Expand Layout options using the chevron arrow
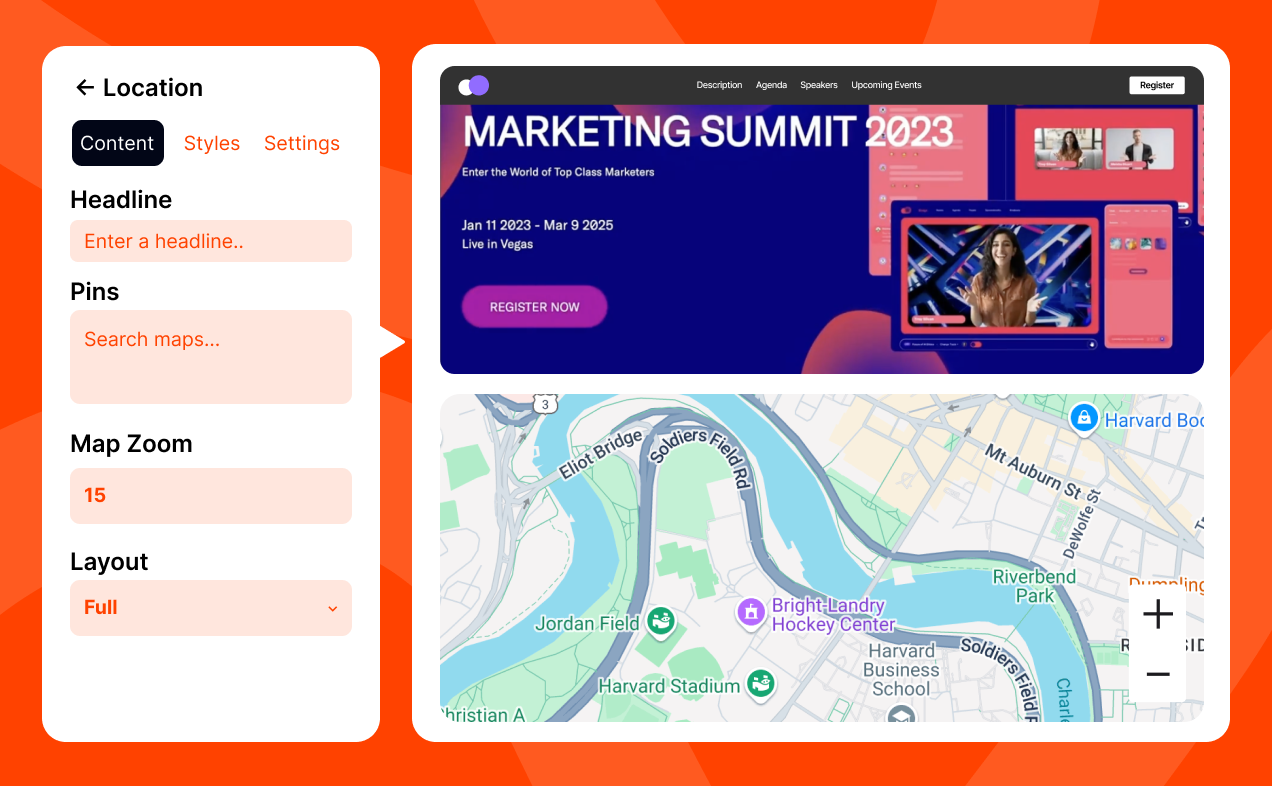Viewport: 1272px width, 786px height. pos(332,609)
